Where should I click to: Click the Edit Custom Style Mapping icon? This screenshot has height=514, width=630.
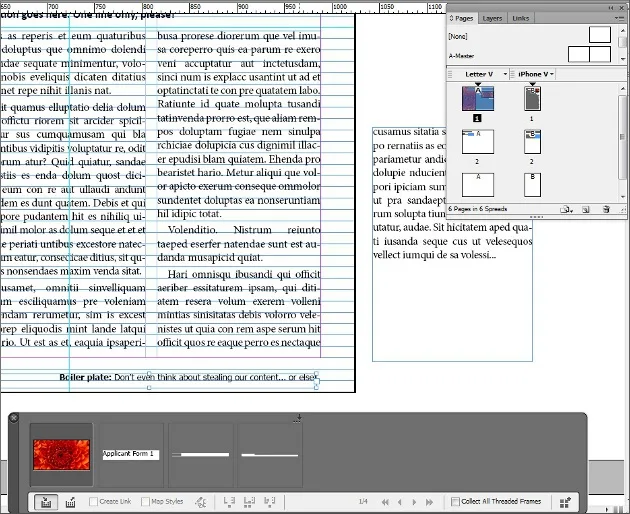tap(200, 502)
